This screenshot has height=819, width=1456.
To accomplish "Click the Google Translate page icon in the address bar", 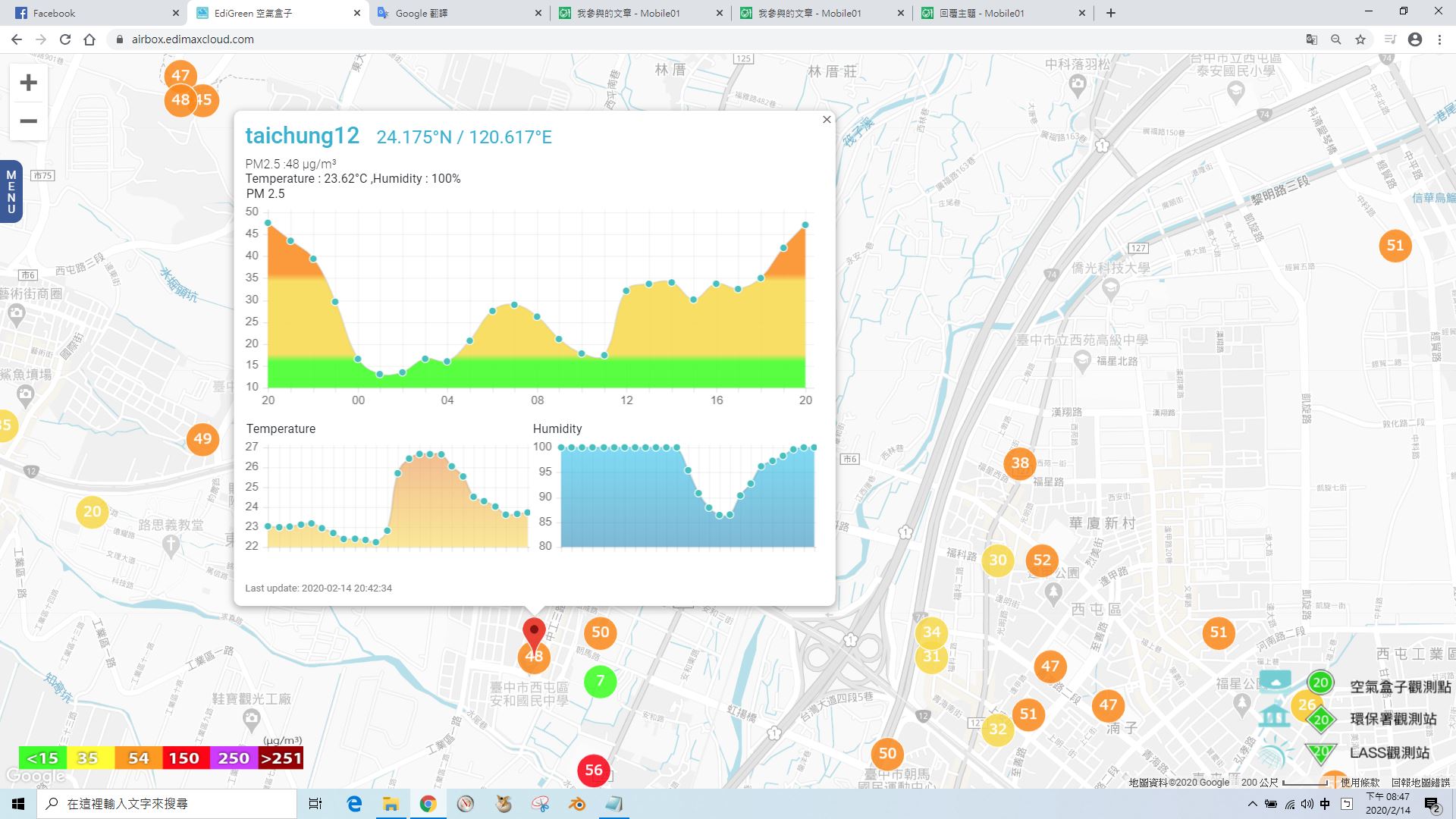I will coord(1311,39).
